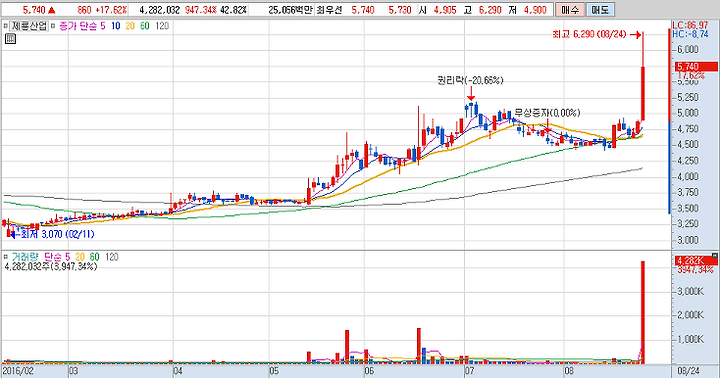720x378 pixels.
Task: Click the red arrow below 무상증자 label
Action: pos(547,125)
